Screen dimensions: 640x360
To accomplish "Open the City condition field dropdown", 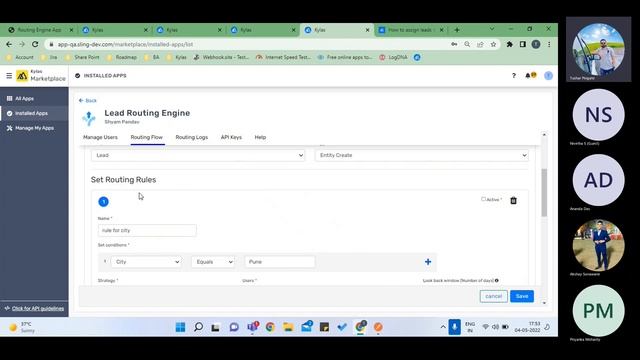I will pyautogui.click(x=147, y=262).
